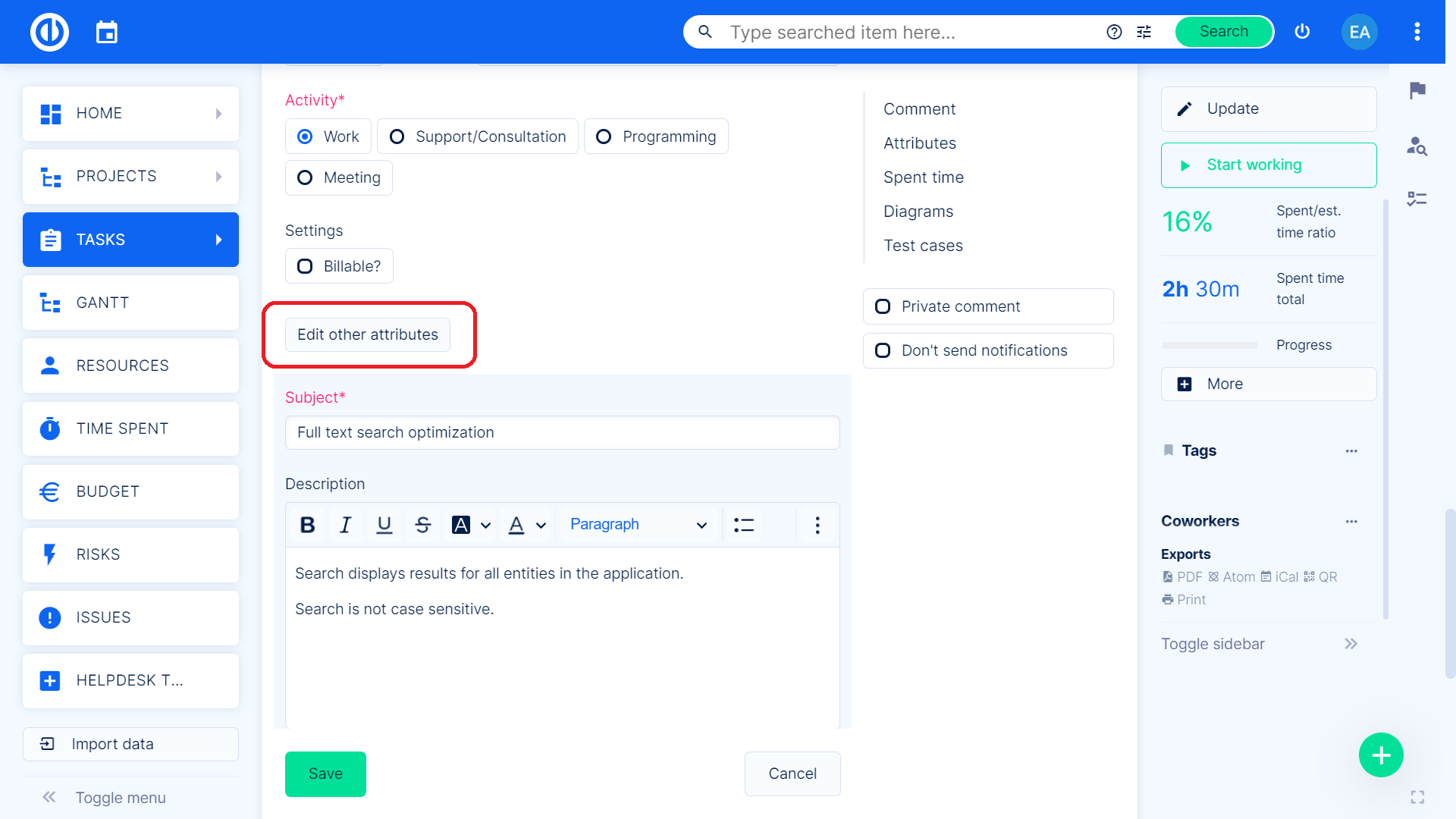The height and width of the screenshot is (819, 1456).
Task: Collapse menu with Toggle menu
Action: (105, 797)
